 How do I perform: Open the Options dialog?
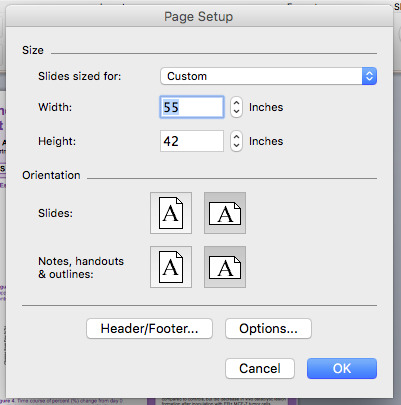pos(268,329)
